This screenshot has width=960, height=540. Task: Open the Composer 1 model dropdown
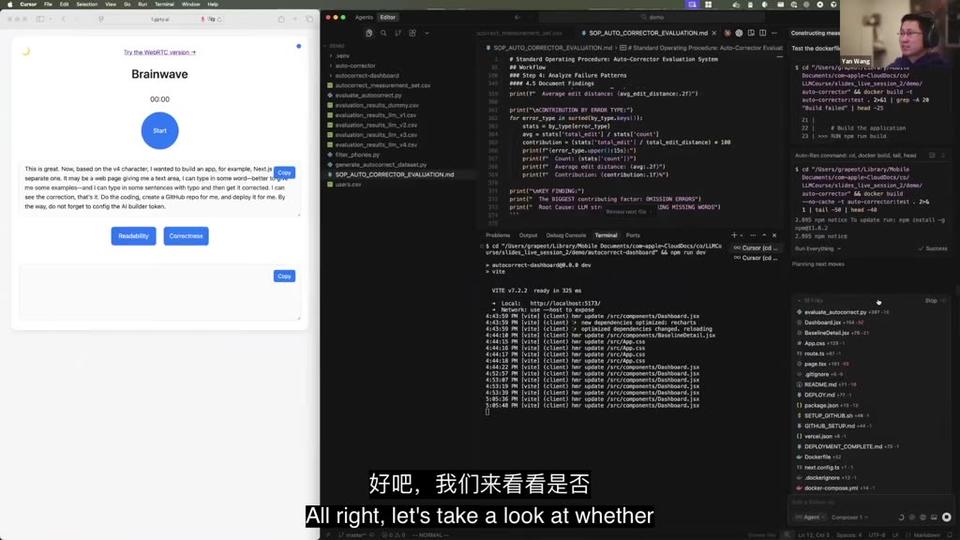[x=849, y=517]
